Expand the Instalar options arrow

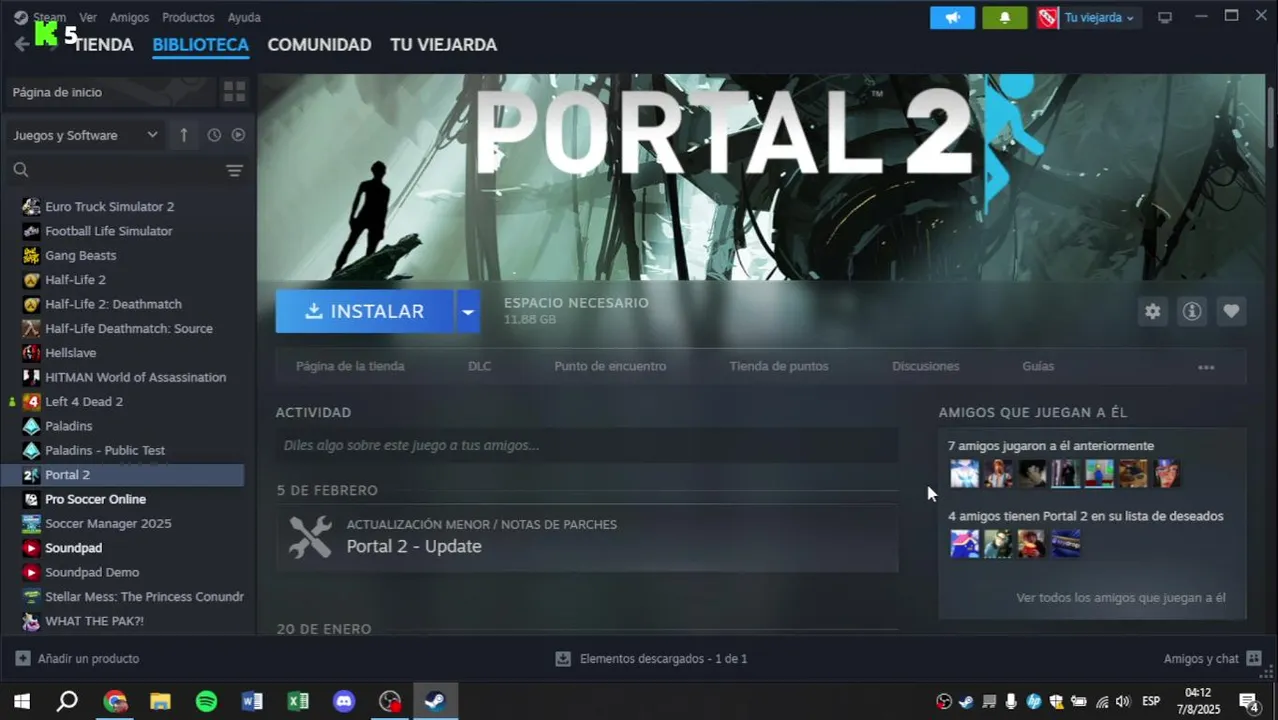[x=467, y=311]
